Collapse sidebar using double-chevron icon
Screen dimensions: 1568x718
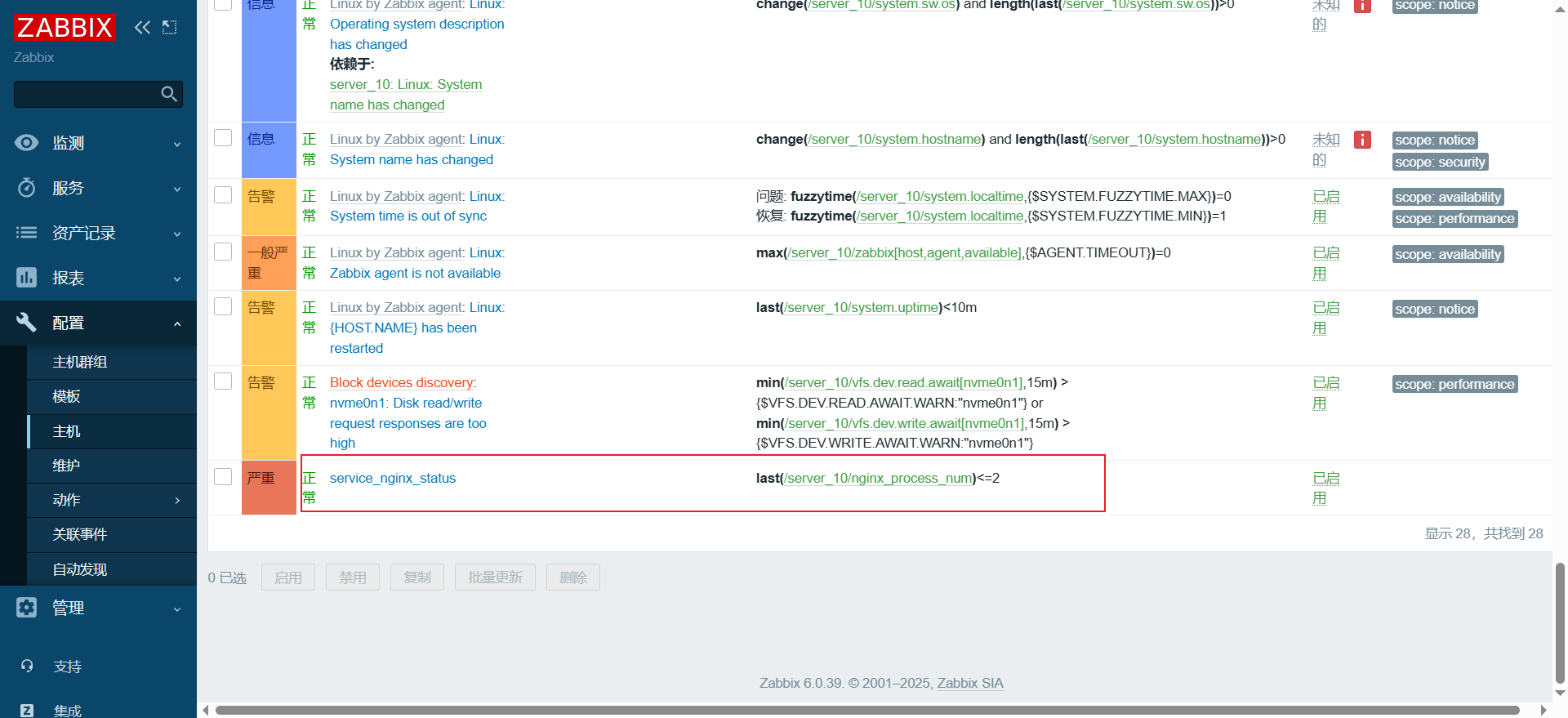point(142,28)
